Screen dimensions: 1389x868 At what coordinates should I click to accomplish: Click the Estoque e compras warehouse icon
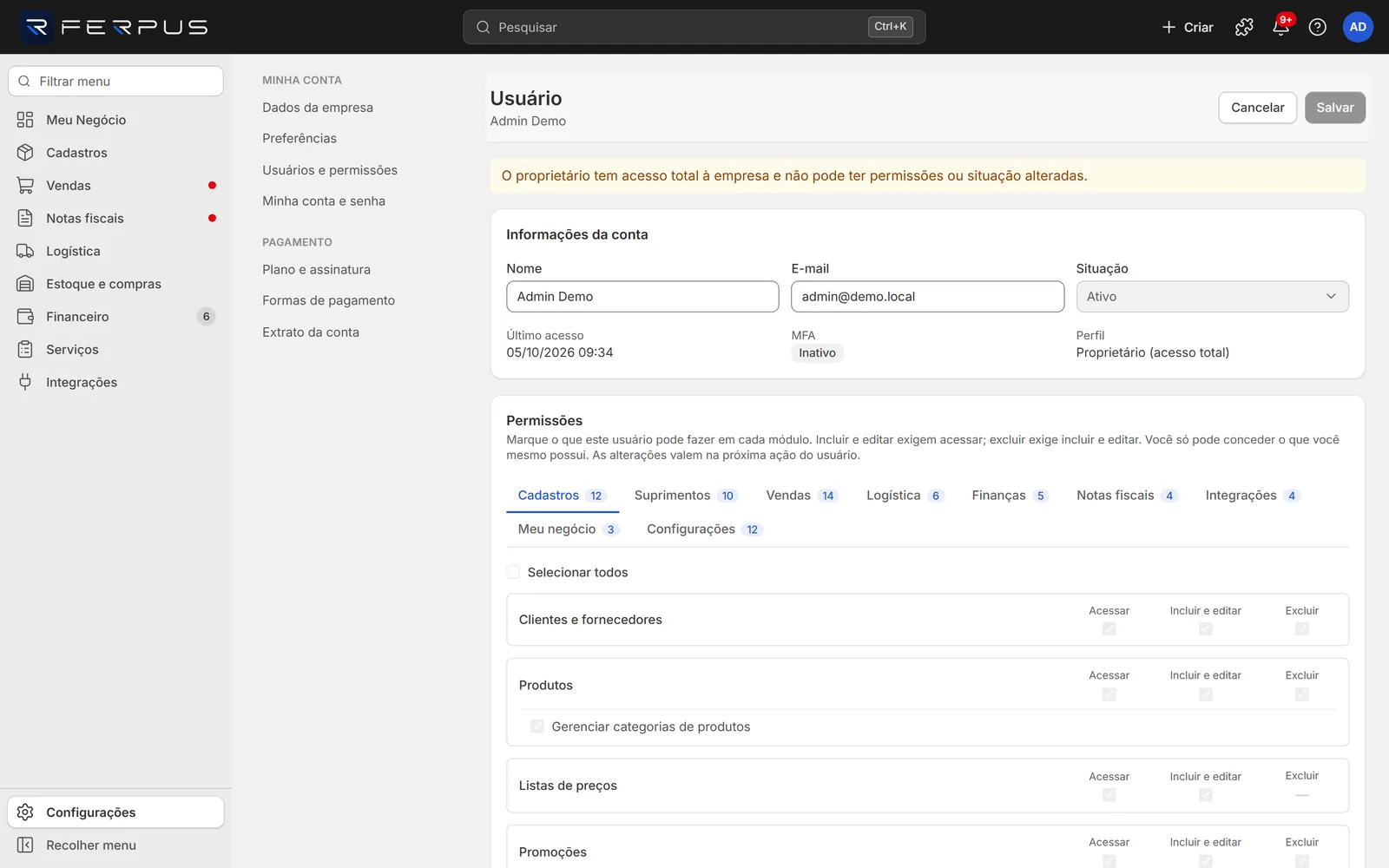[25, 284]
